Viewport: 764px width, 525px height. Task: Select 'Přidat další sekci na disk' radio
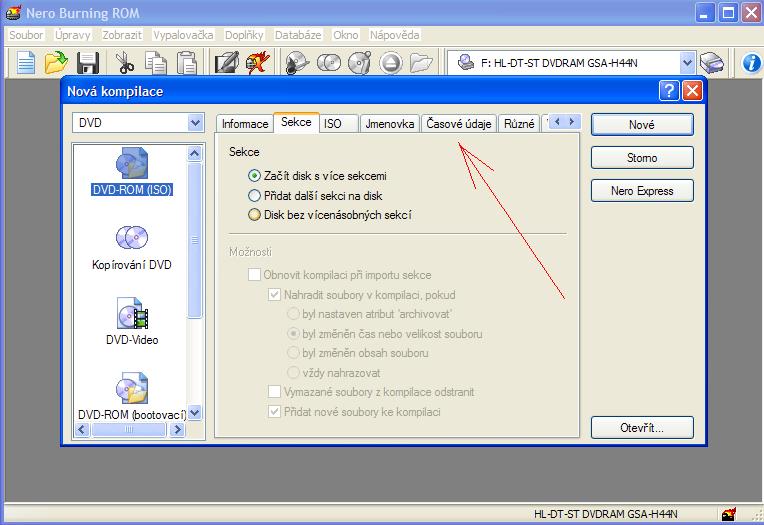pos(254,195)
